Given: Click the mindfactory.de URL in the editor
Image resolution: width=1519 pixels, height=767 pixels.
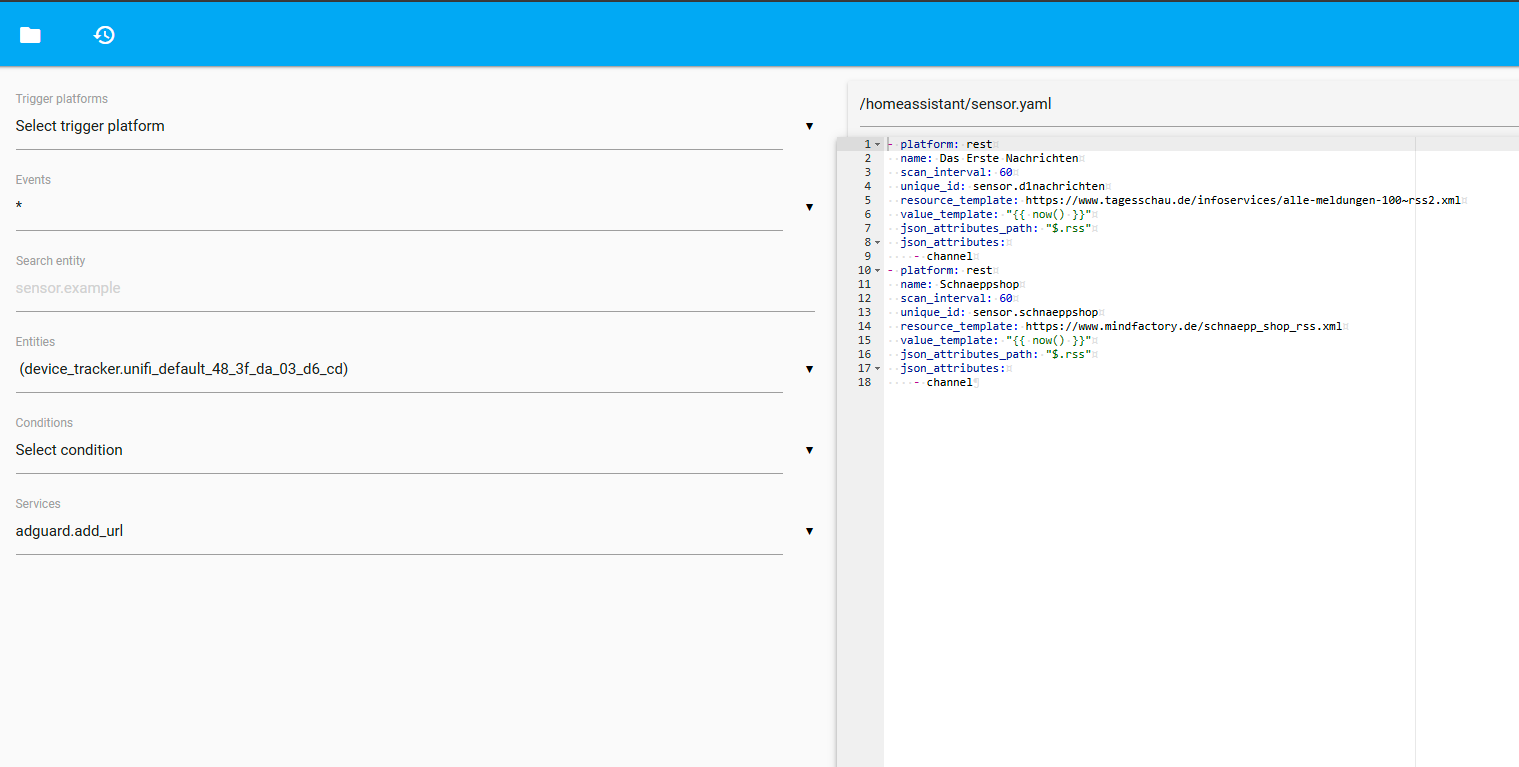Looking at the screenshot, I should coord(1182,326).
